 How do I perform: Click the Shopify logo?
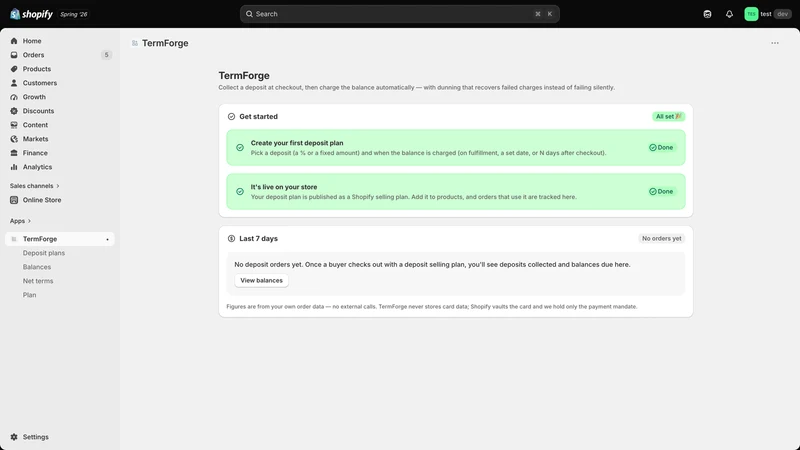(32, 14)
